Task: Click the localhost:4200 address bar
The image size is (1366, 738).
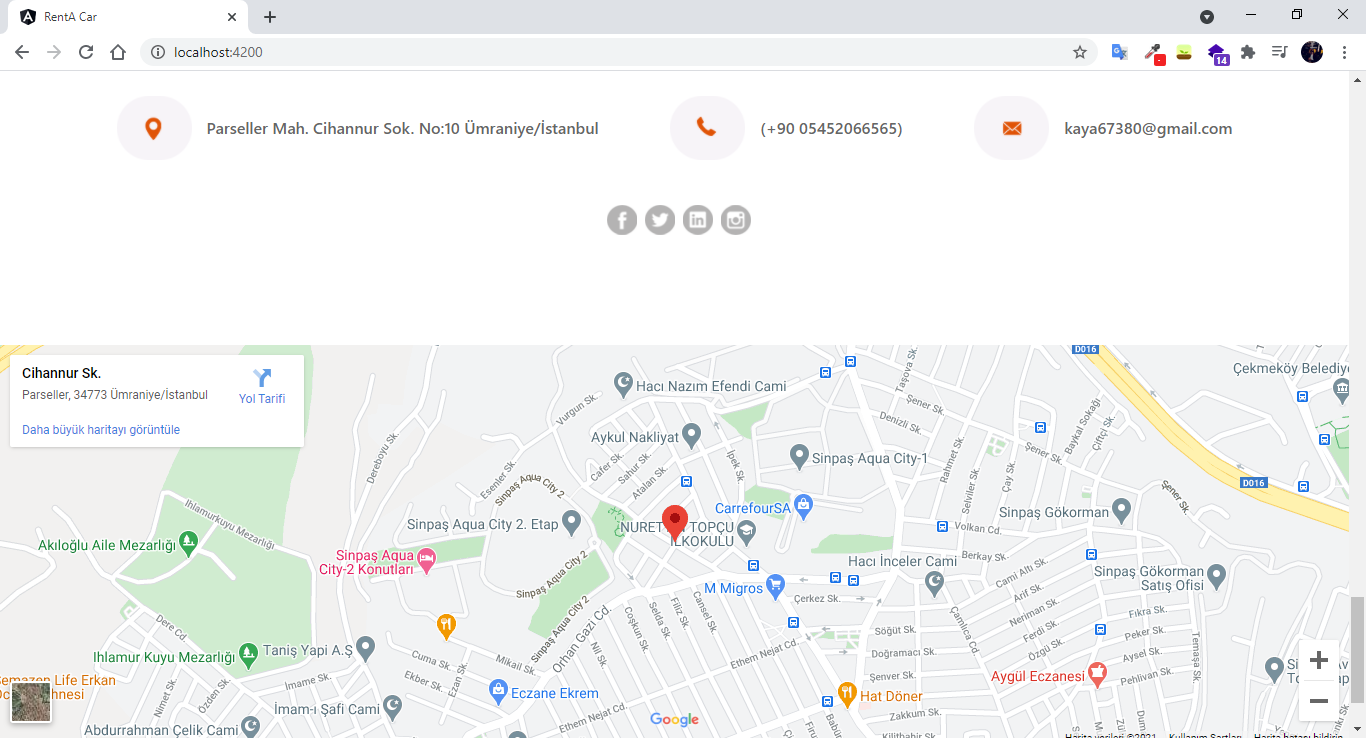Action: click(600, 52)
